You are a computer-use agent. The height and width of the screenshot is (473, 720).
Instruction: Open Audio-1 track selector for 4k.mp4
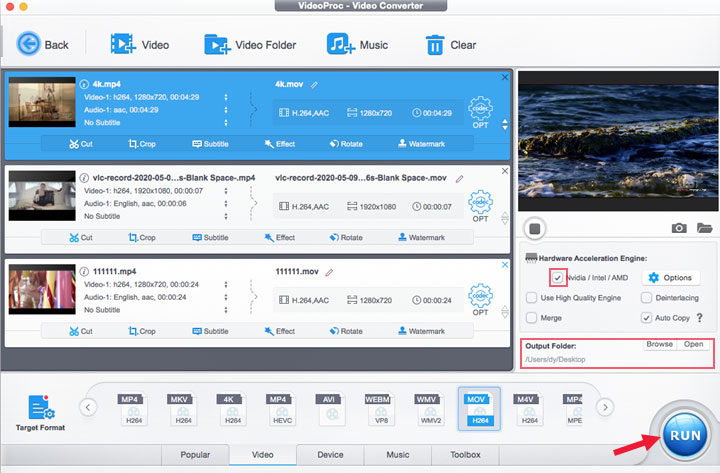[225, 110]
